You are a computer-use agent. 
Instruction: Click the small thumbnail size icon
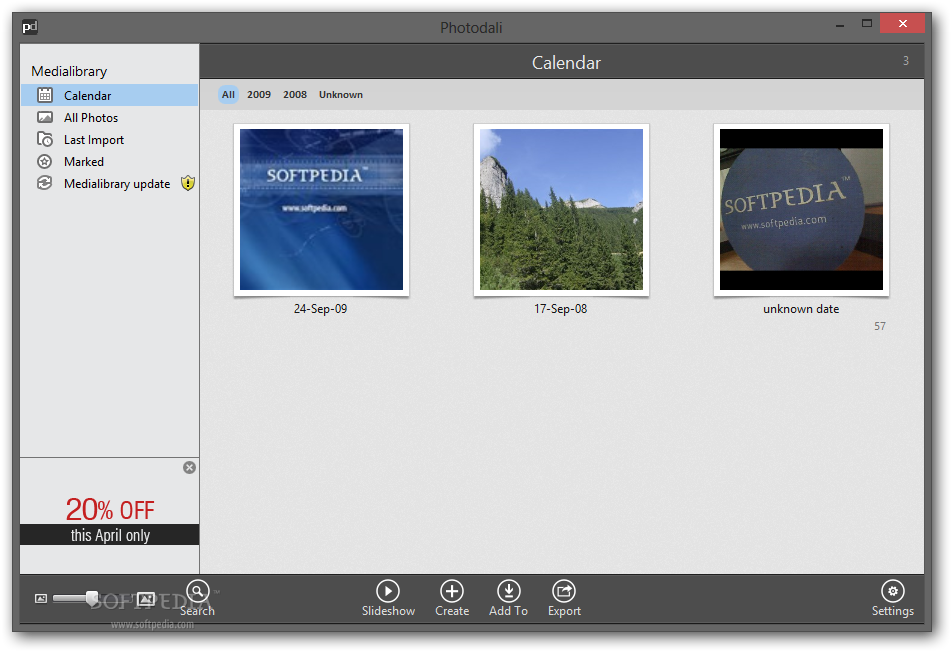[41, 599]
